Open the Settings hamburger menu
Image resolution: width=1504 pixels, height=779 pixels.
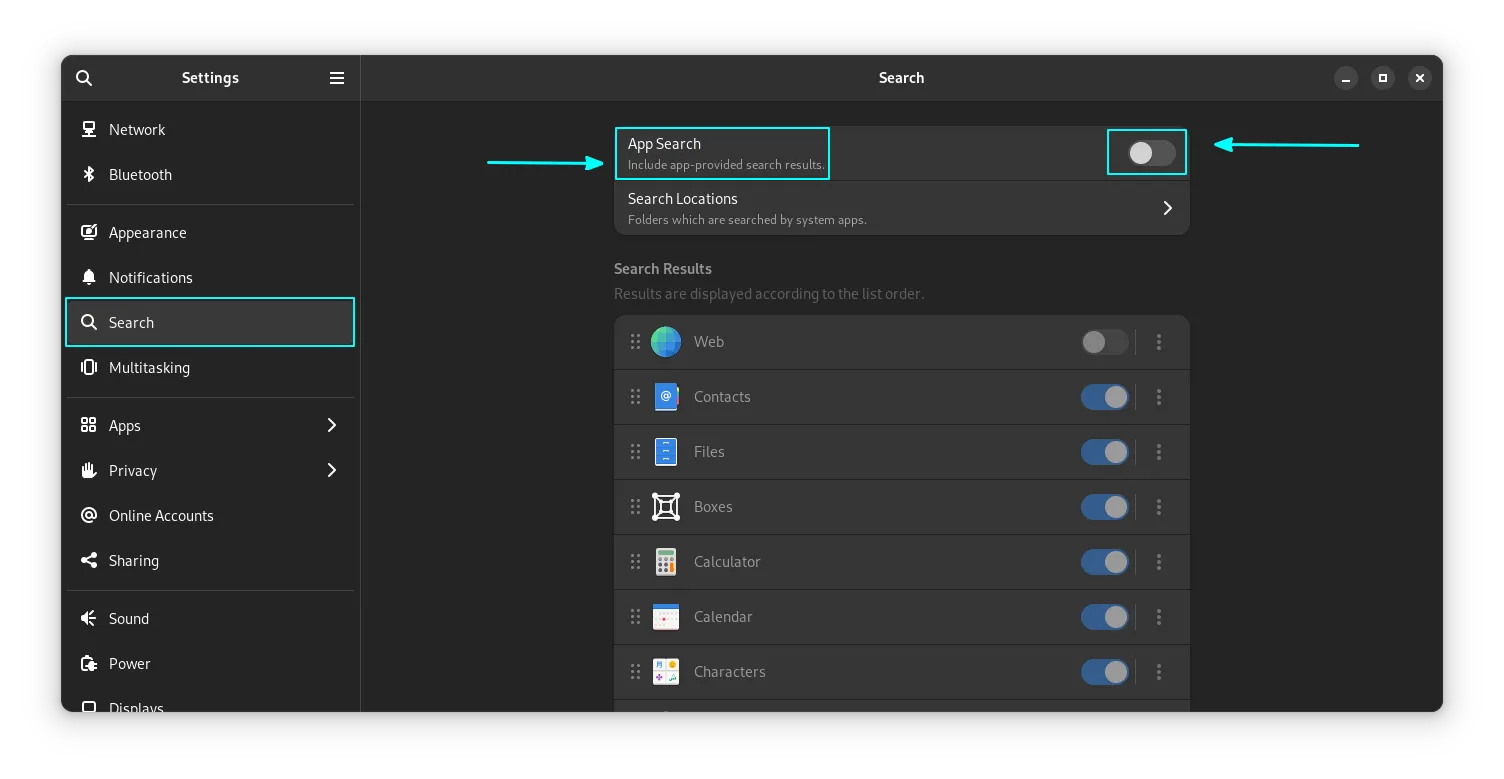[x=337, y=78]
